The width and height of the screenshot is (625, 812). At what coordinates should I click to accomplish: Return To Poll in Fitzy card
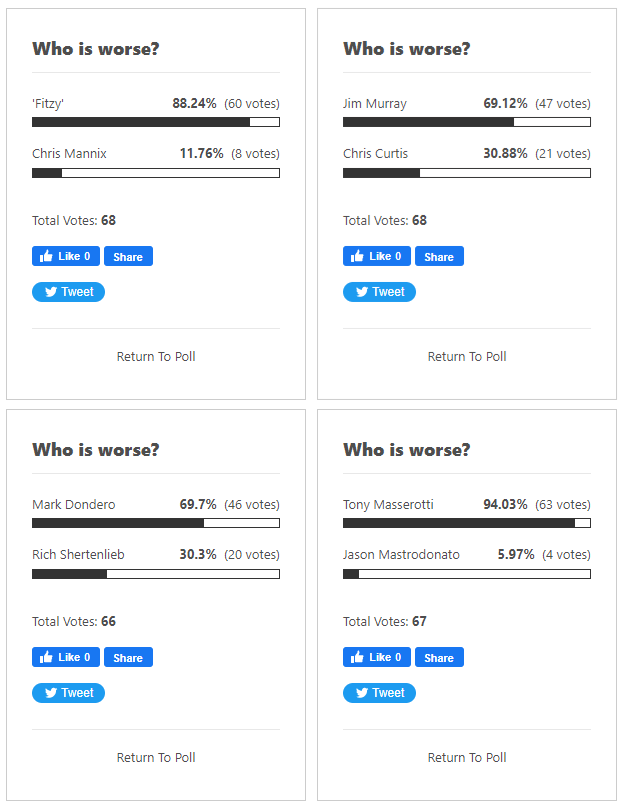tap(156, 356)
